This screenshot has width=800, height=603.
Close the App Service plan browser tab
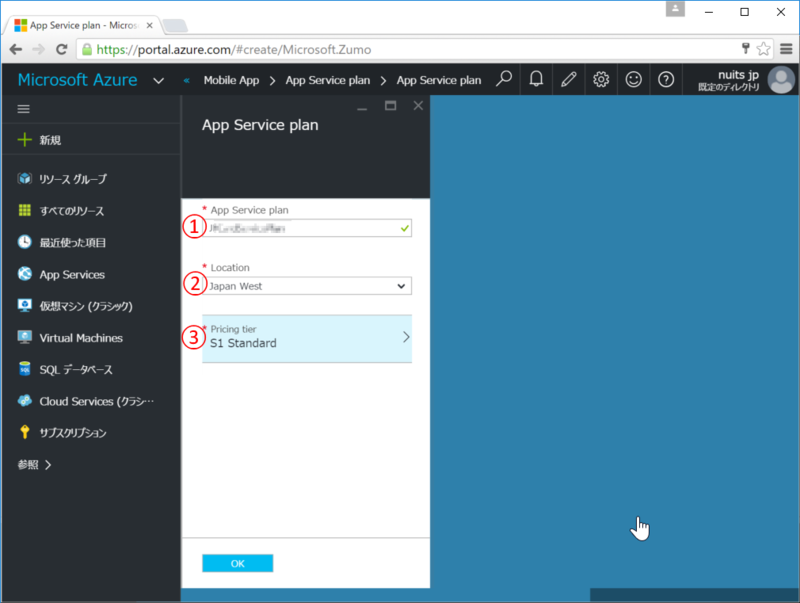coord(149,25)
